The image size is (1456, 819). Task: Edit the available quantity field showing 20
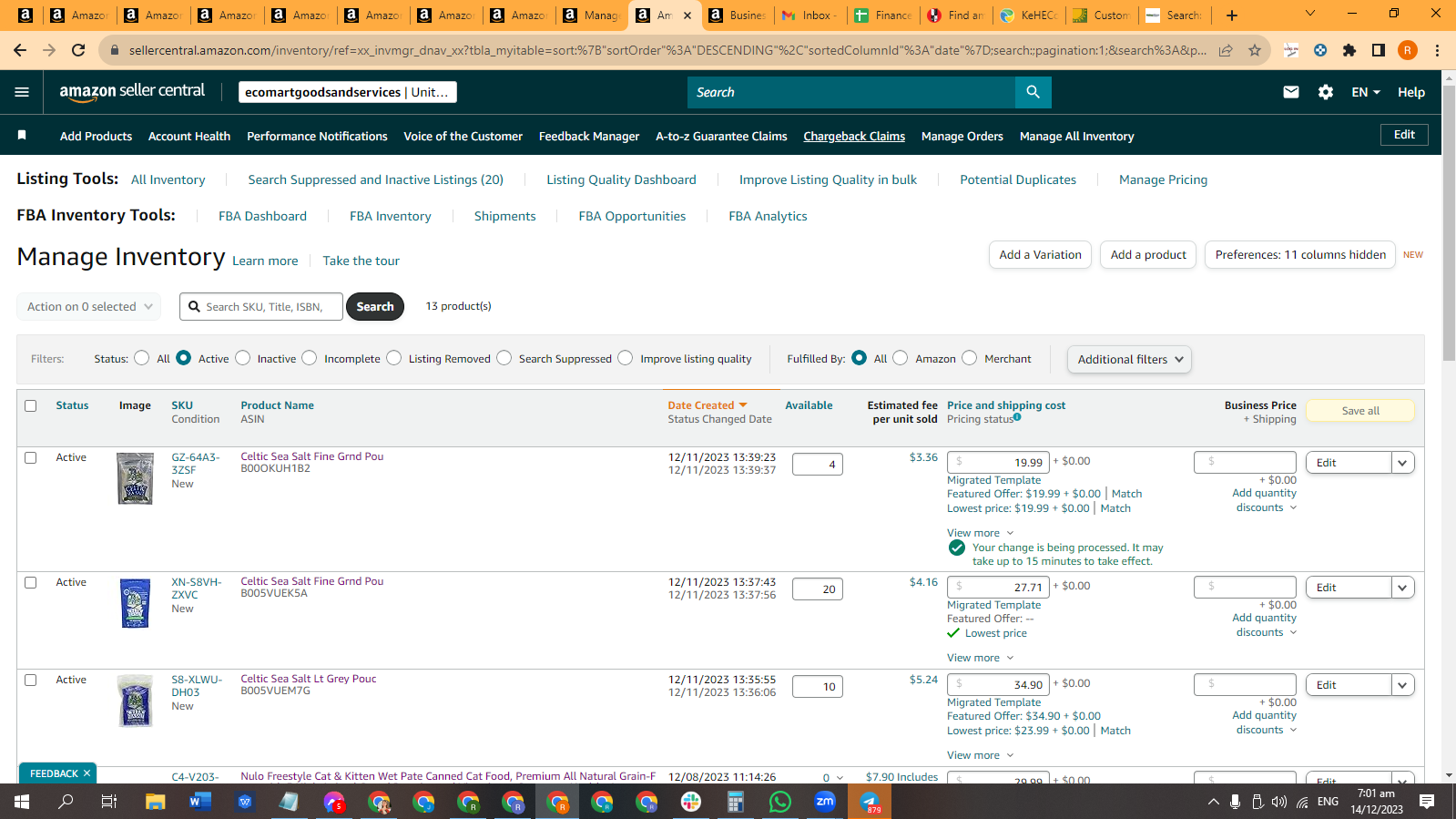coord(818,589)
